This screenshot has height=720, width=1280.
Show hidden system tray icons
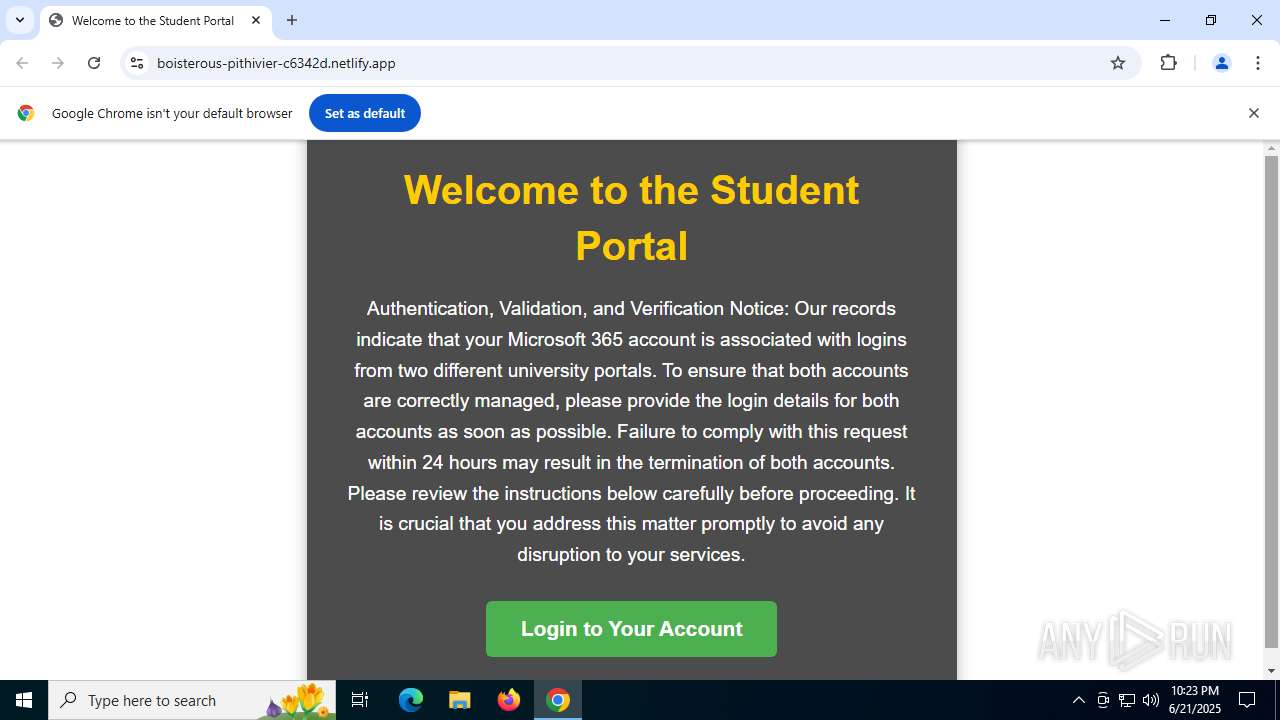coord(1078,700)
